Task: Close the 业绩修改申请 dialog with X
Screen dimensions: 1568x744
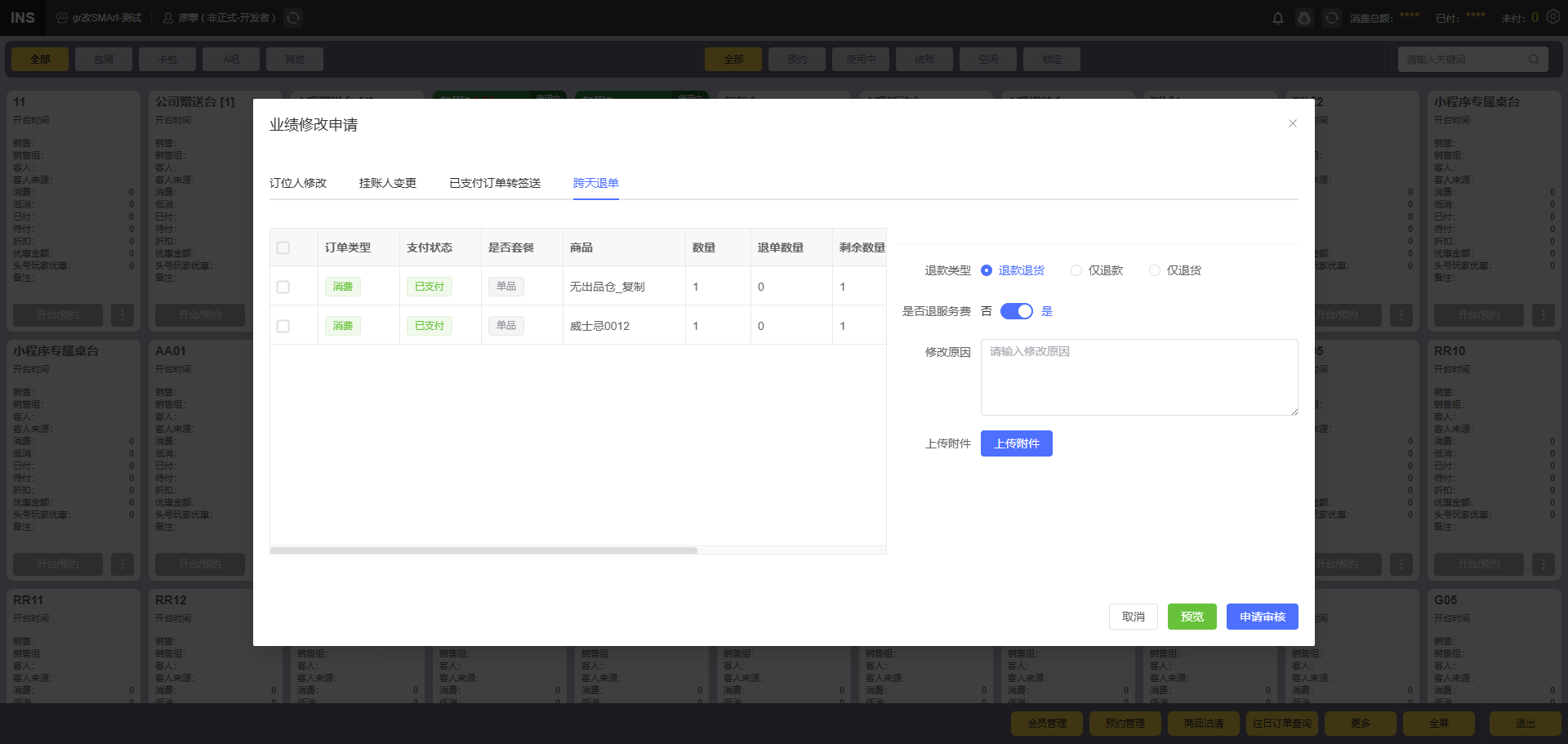Action: (x=1293, y=123)
